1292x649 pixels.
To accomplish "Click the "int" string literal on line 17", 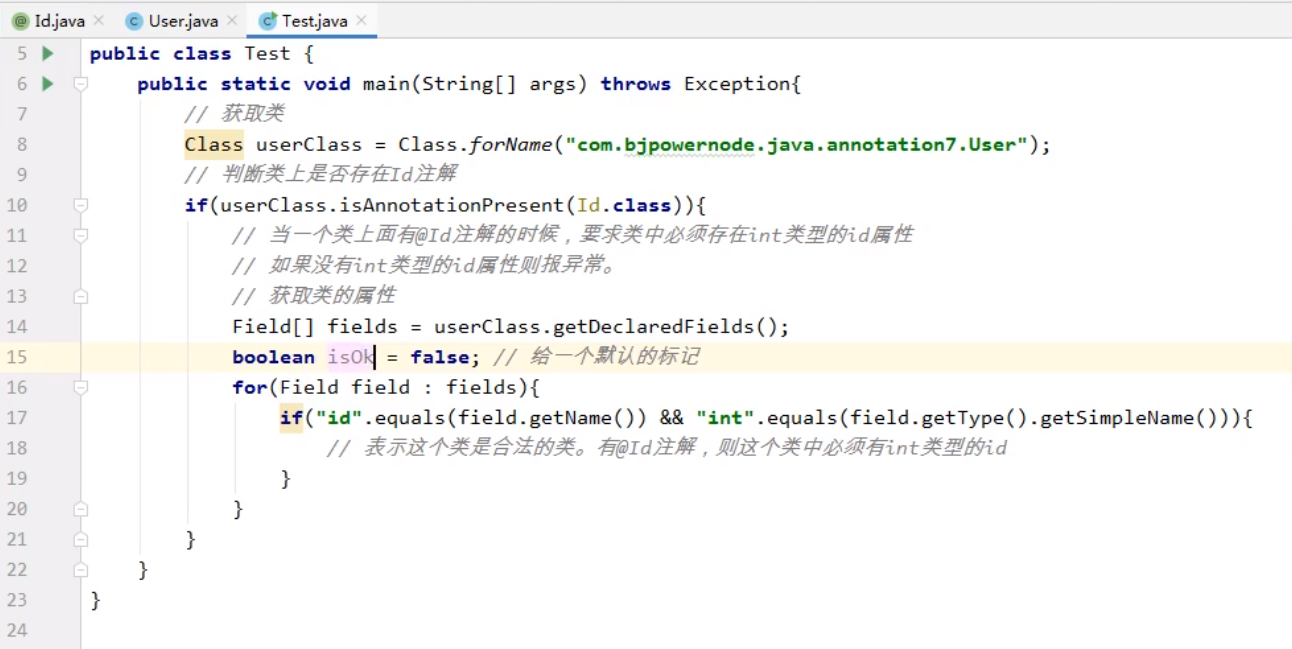I will pos(725,418).
